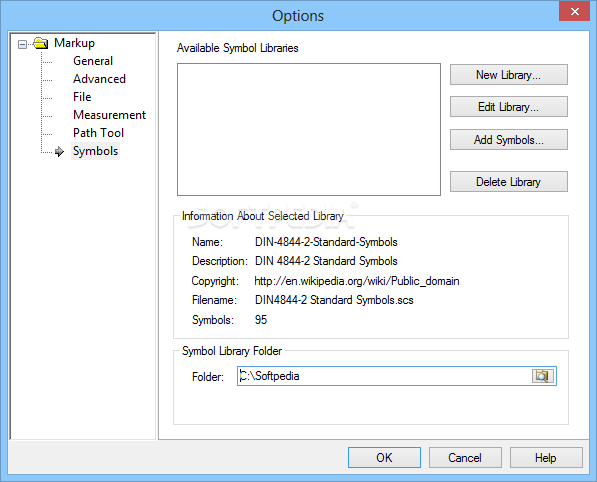Image resolution: width=597 pixels, height=482 pixels.
Task: Confirm with the OK button
Action: [x=384, y=458]
